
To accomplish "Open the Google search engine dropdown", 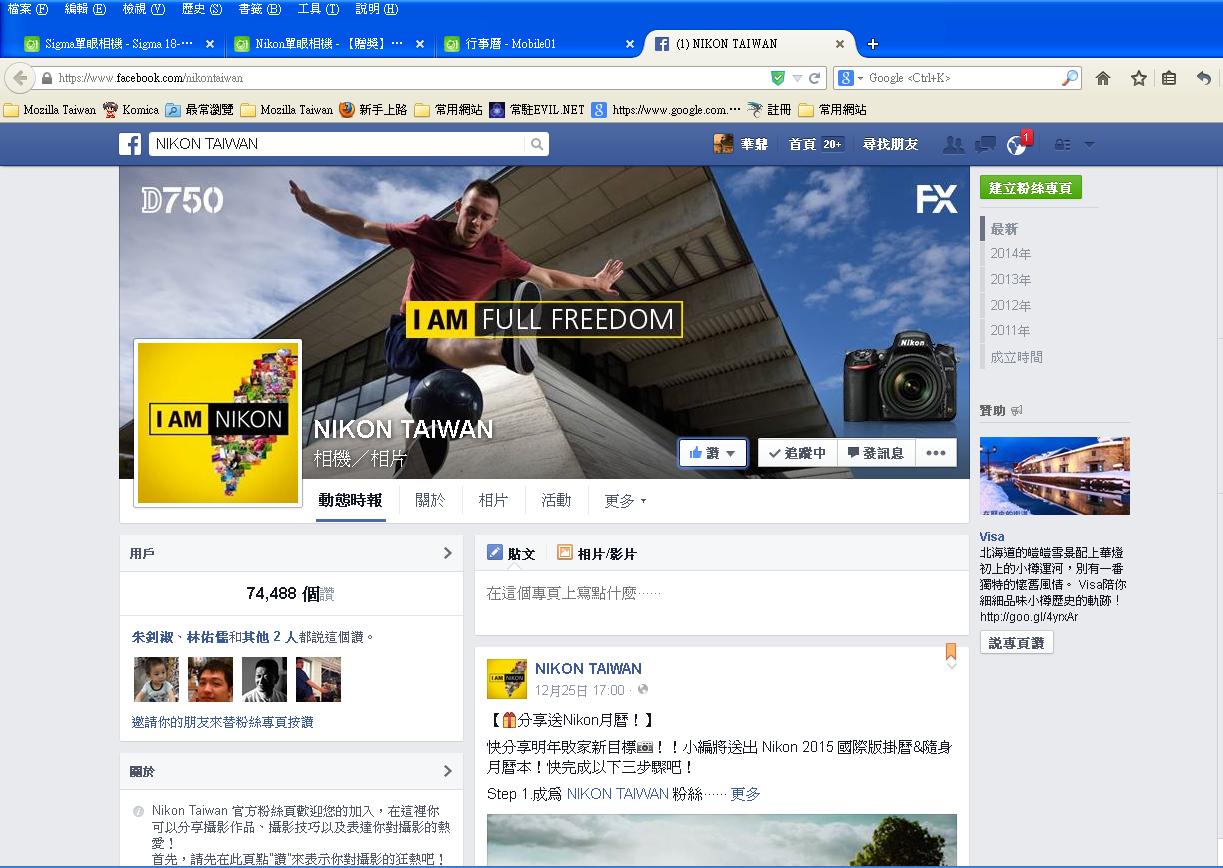I will coord(849,78).
